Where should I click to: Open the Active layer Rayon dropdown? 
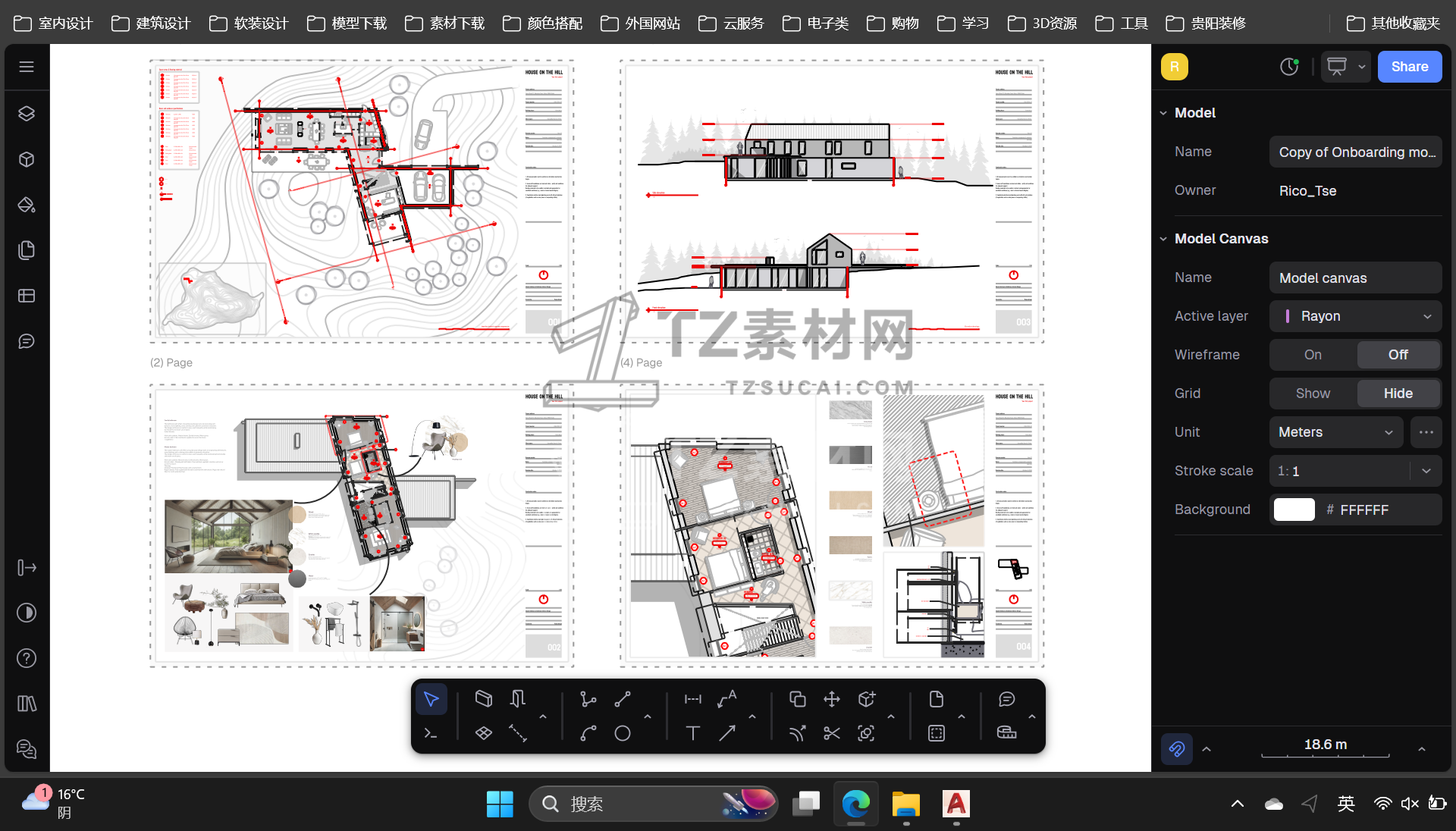tap(1355, 316)
